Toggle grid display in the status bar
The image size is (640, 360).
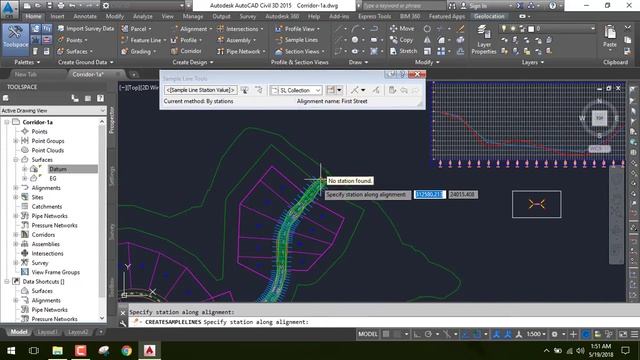tap(386, 334)
